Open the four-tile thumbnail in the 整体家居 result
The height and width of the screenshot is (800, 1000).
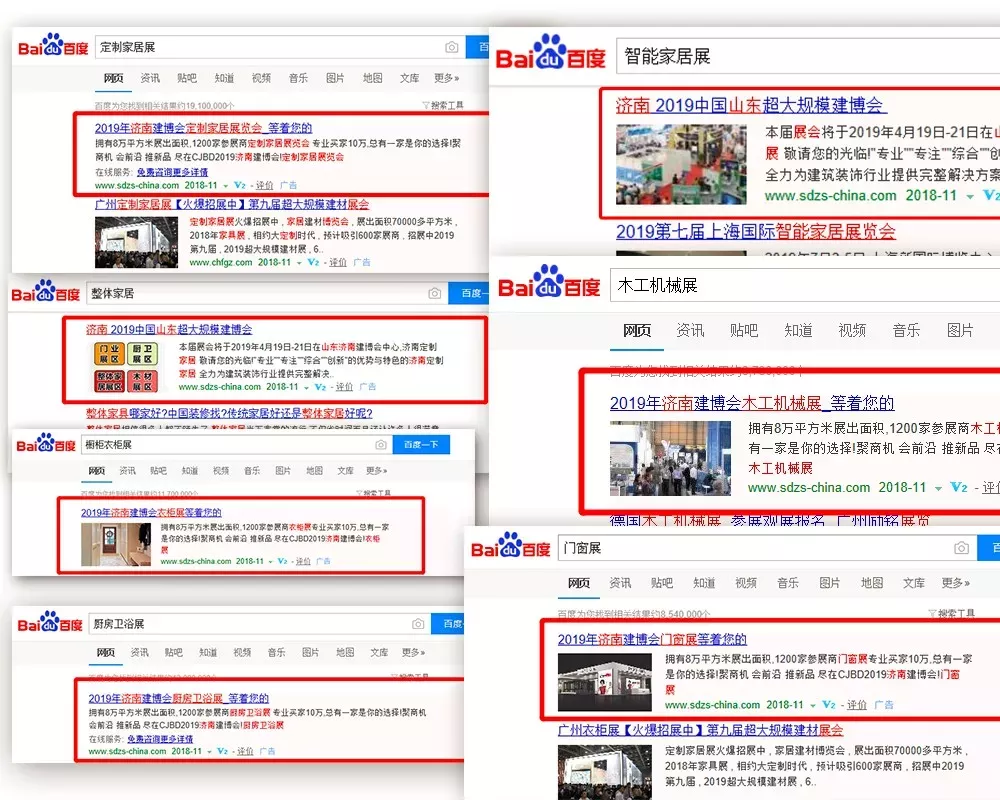[126, 366]
